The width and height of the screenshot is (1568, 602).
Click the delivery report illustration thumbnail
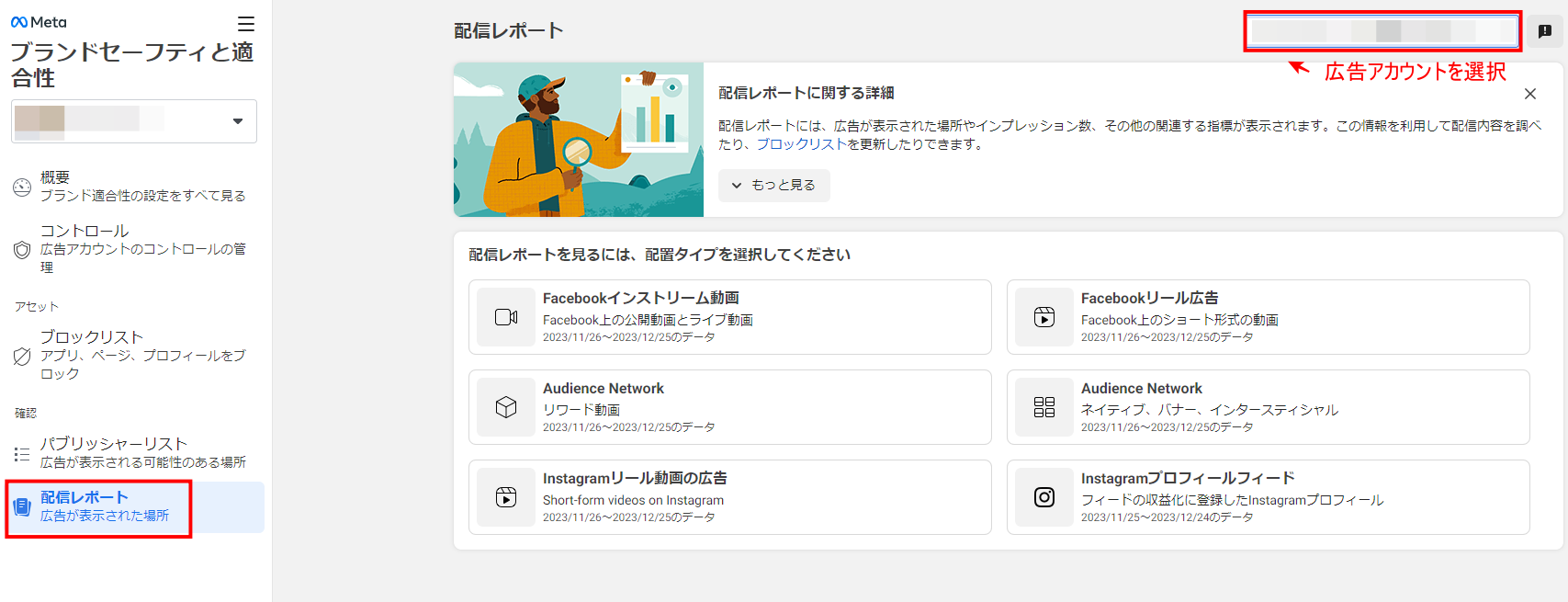[x=579, y=140]
